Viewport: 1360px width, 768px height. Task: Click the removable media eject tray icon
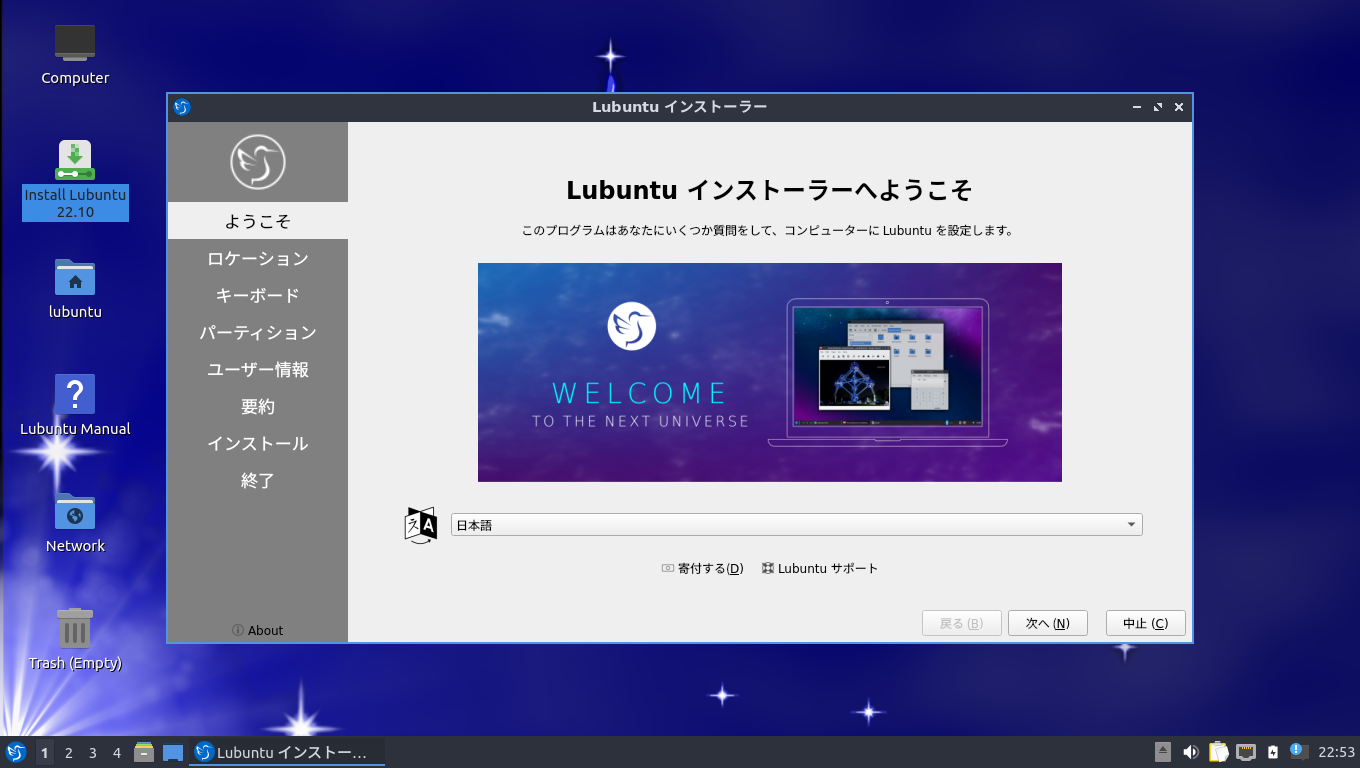click(1163, 752)
